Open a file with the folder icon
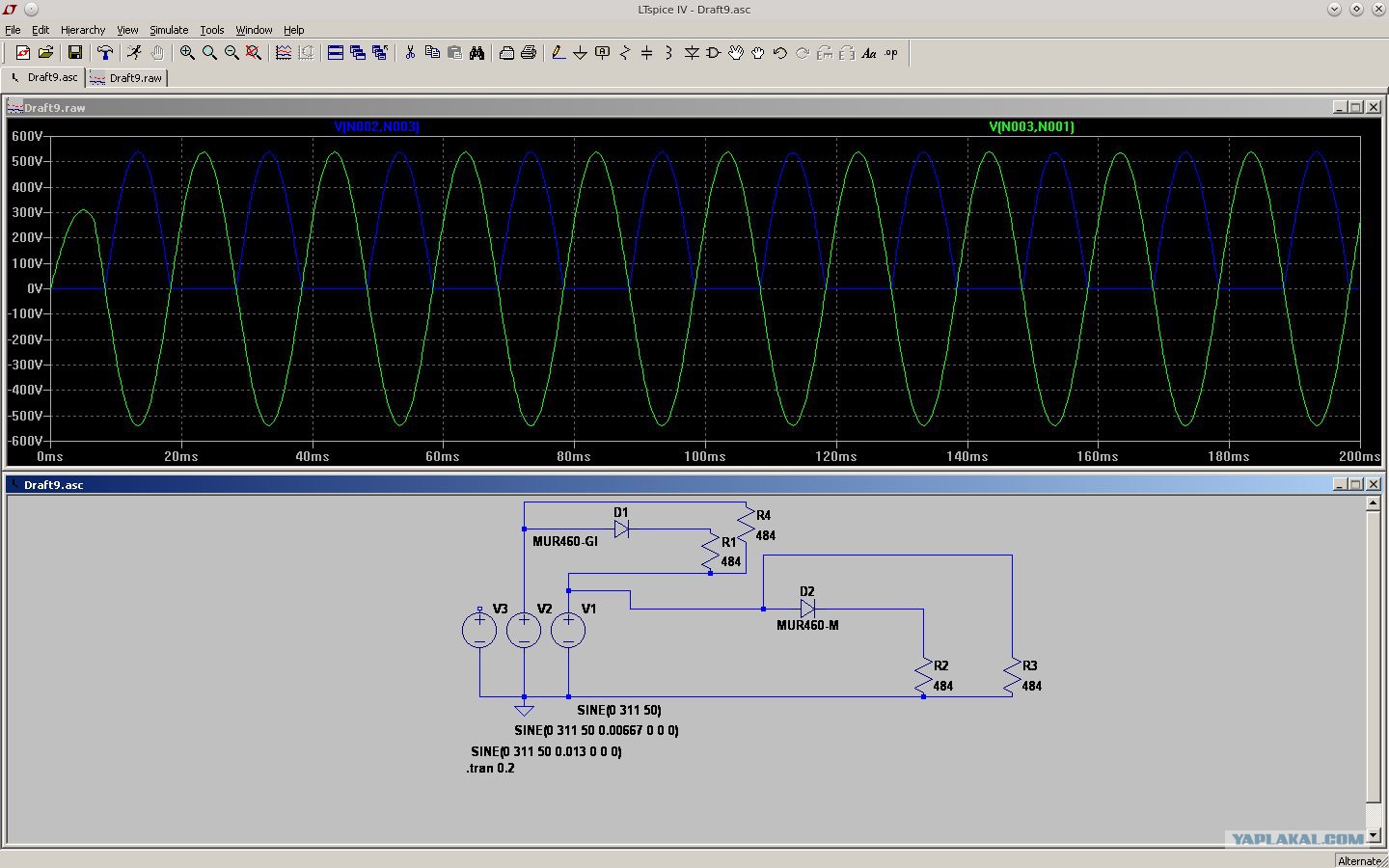 pos(45,53)
